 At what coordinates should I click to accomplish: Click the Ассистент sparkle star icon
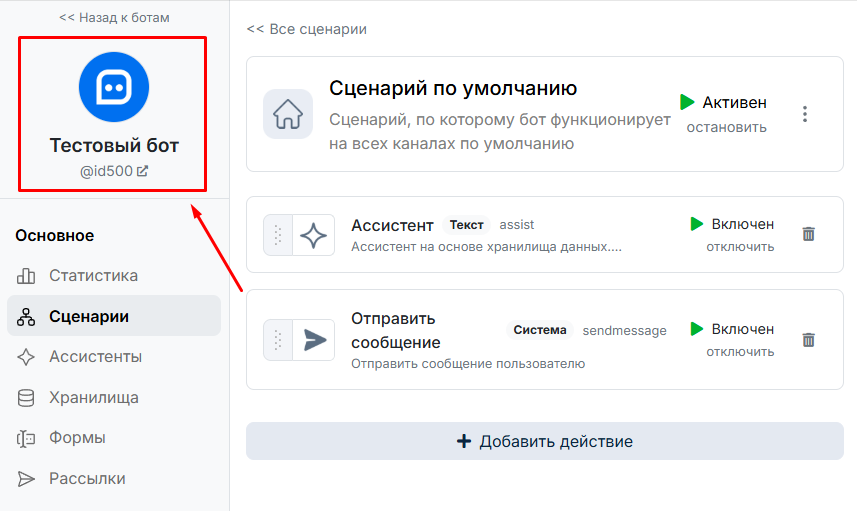(313, 235)
